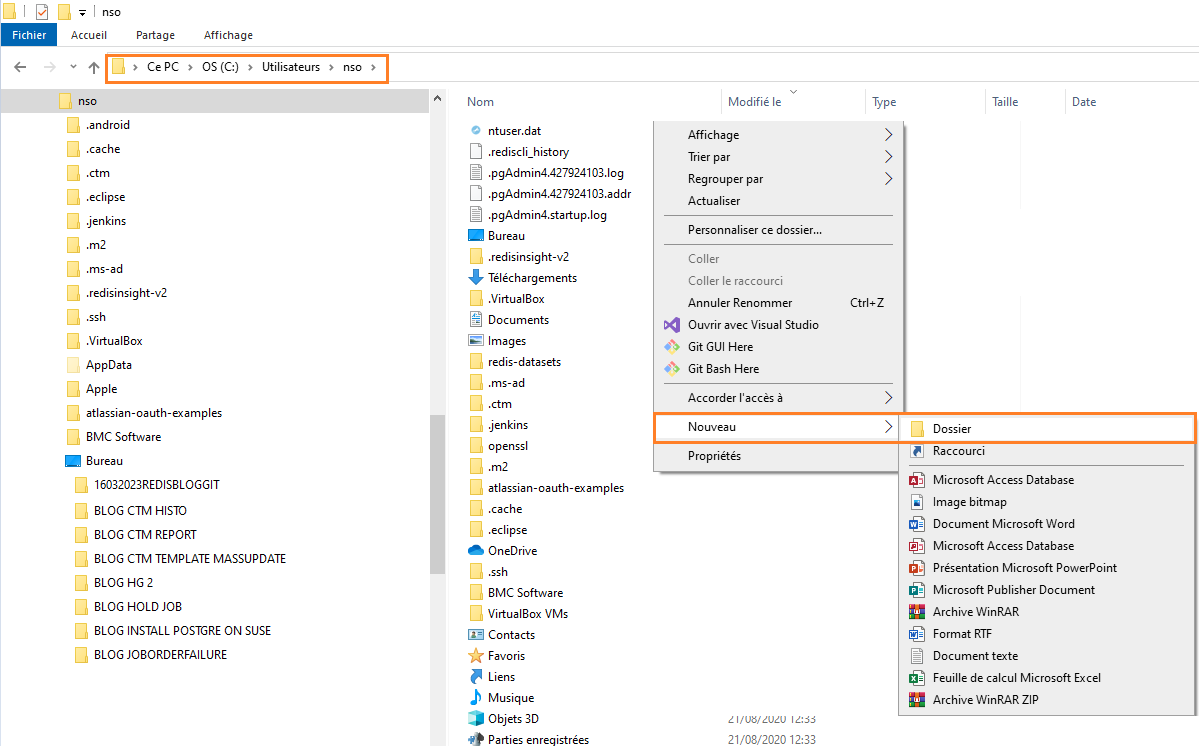Choose Propriétés from the context menu
This screenshot has height=746, width=1199.
[x=714, y=456]
